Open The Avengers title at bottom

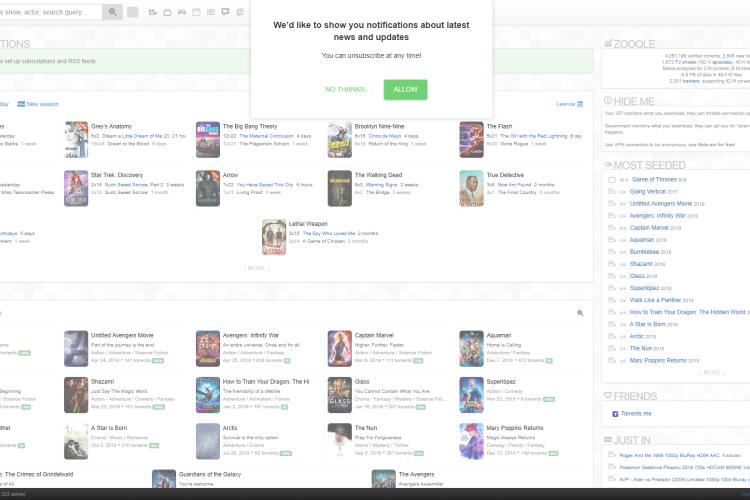(x=417, y=474)
